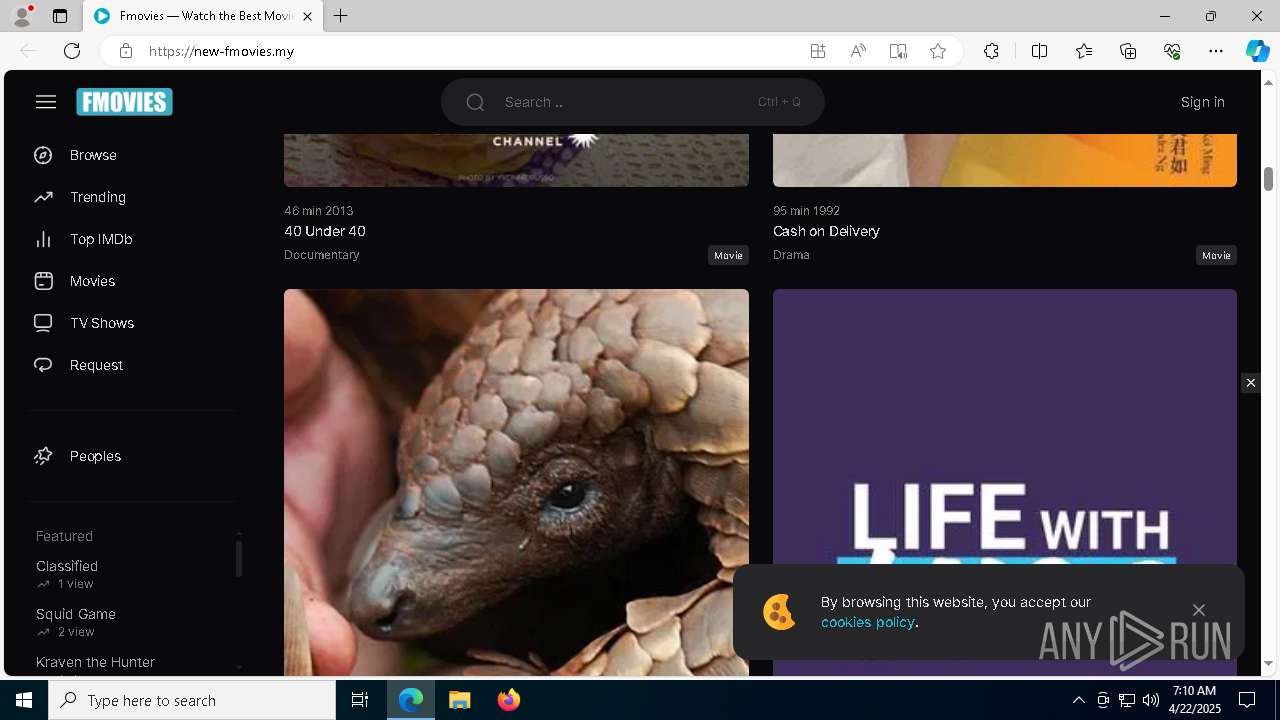Click the page vertical scrollbar thumb
The image size is (1280, 720).
click(1268, 179)
